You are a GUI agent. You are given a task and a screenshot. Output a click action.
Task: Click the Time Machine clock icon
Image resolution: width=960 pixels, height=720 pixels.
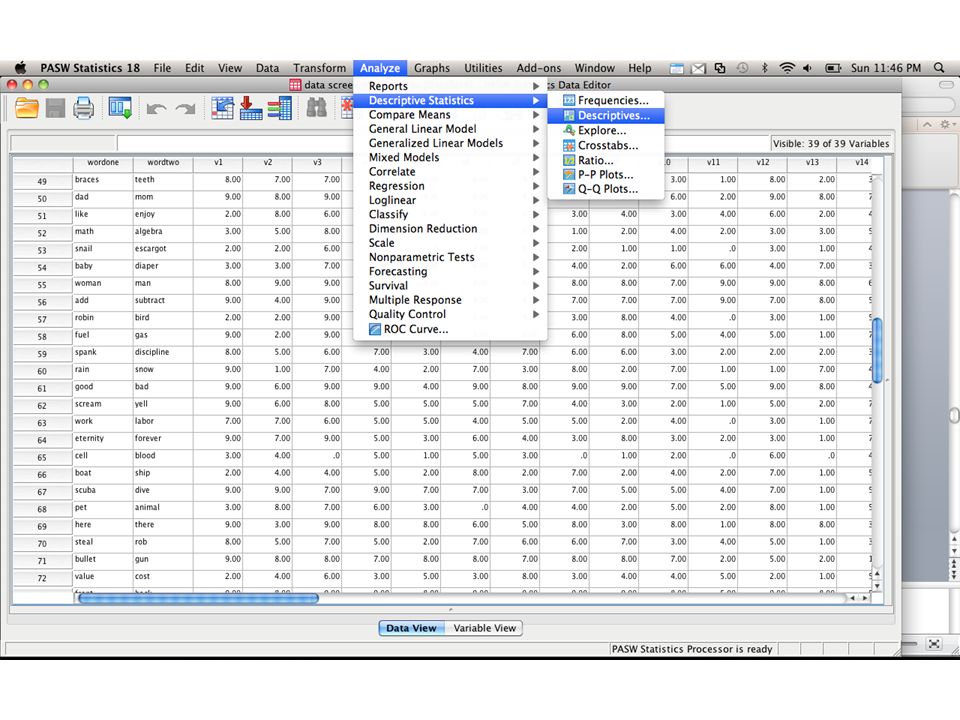742,68
